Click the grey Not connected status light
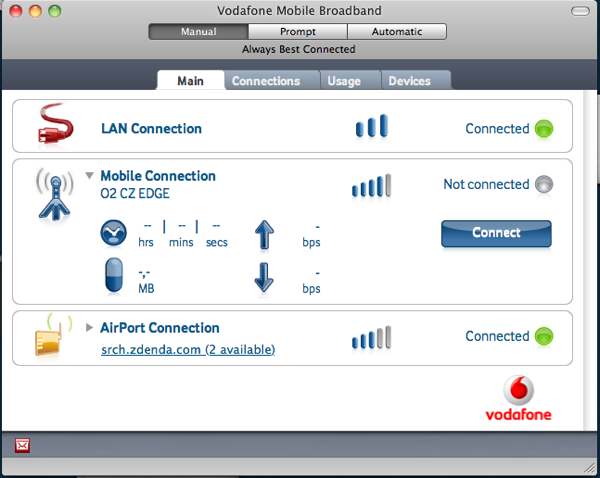The width and height of the screenshot is (600, 478). pyautogui.click(x=544, y=184)
